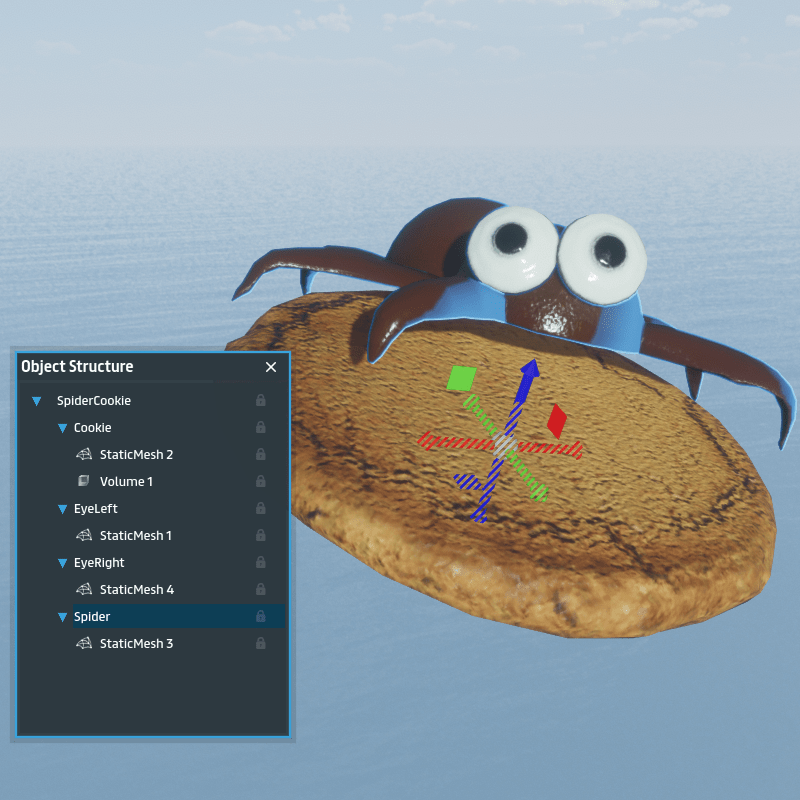Collapse the EyeLeft group arrow
800x800 pixels.
point(62,509)
